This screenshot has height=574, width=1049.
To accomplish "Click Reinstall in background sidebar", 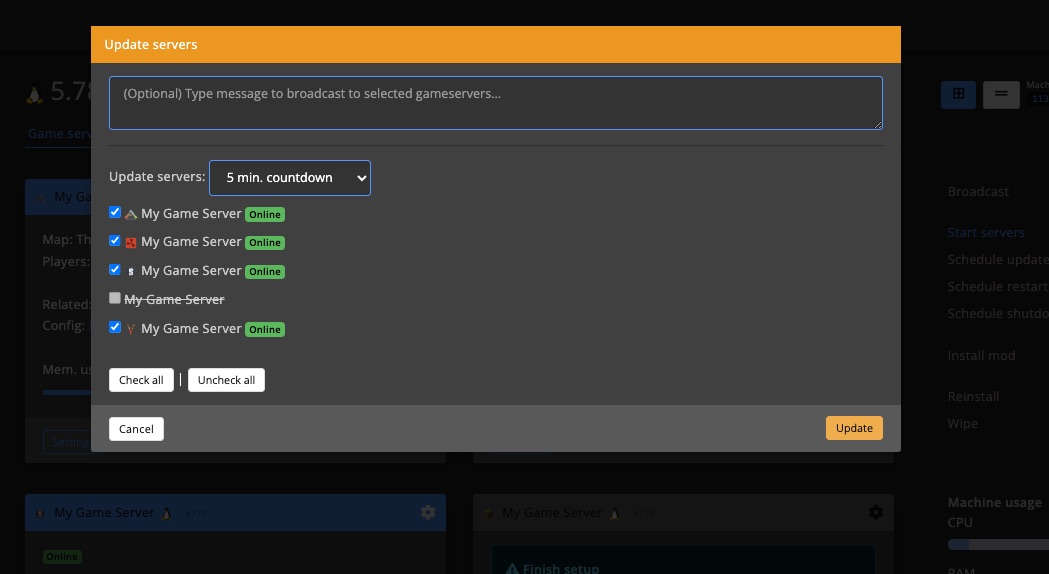I will (973, 397).
